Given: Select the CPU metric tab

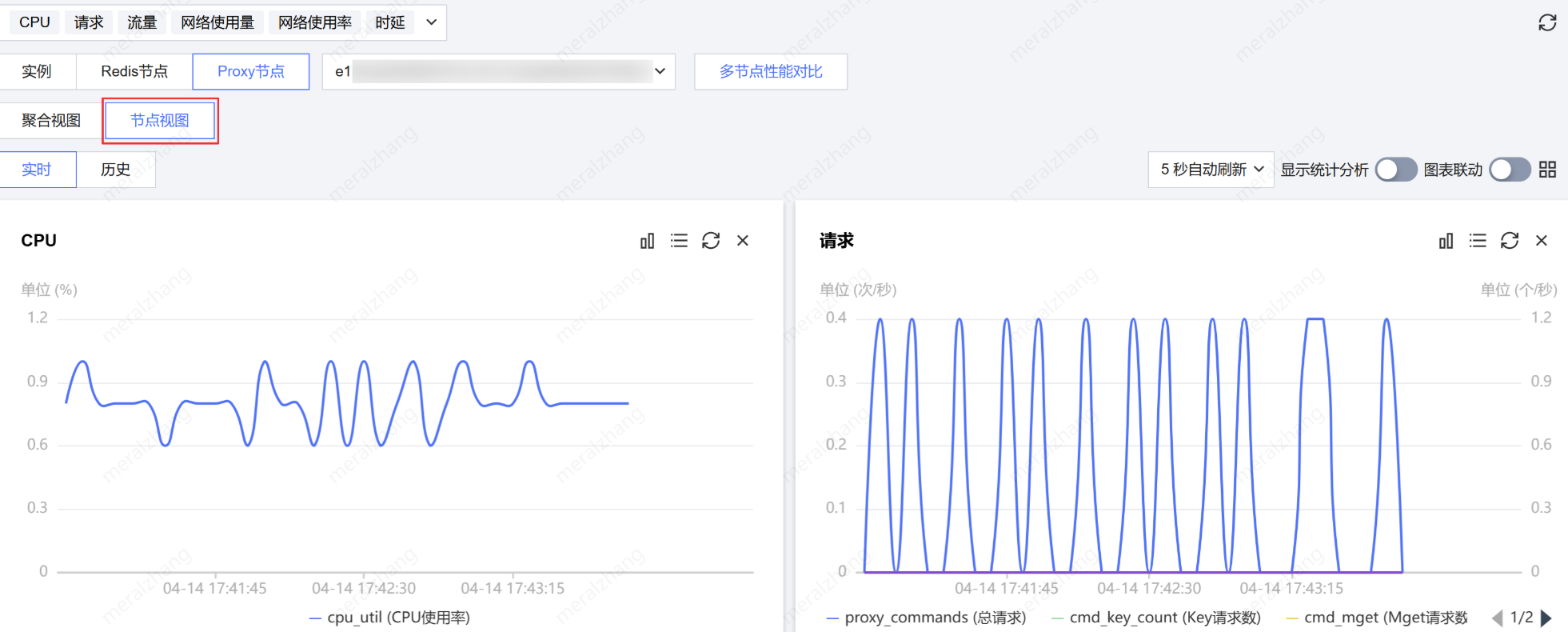Looking at the screenshot, I should click(34, 22).
